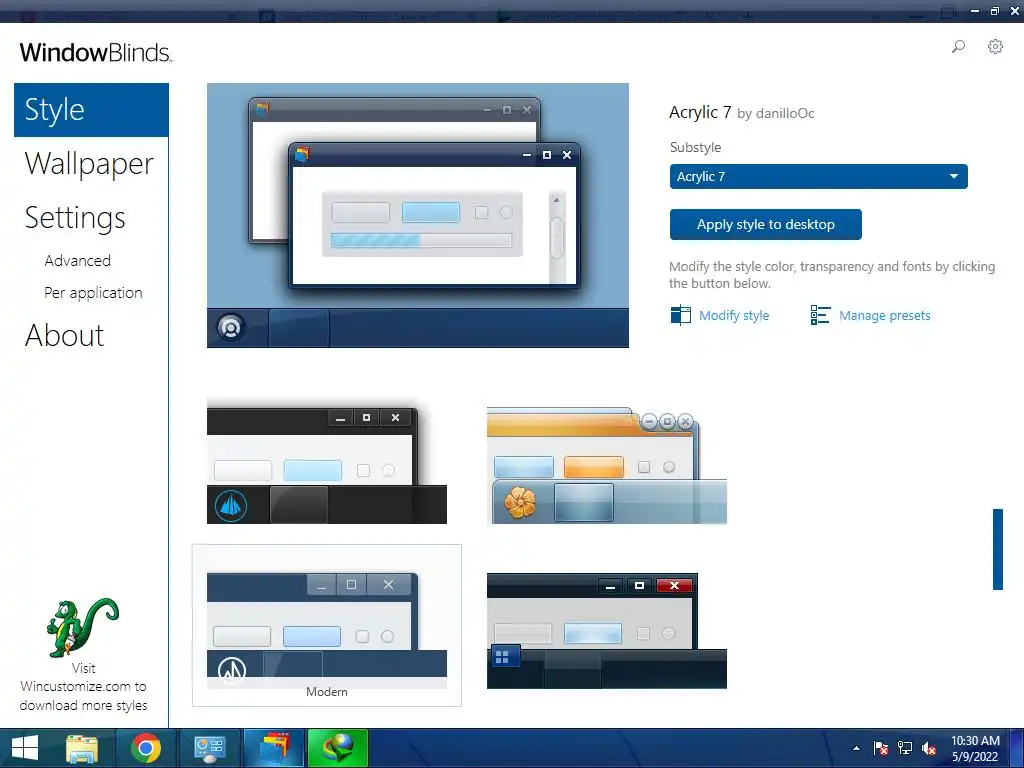Click the Manage presets list icon
1024x768 pixels.
tap(820, 315)
